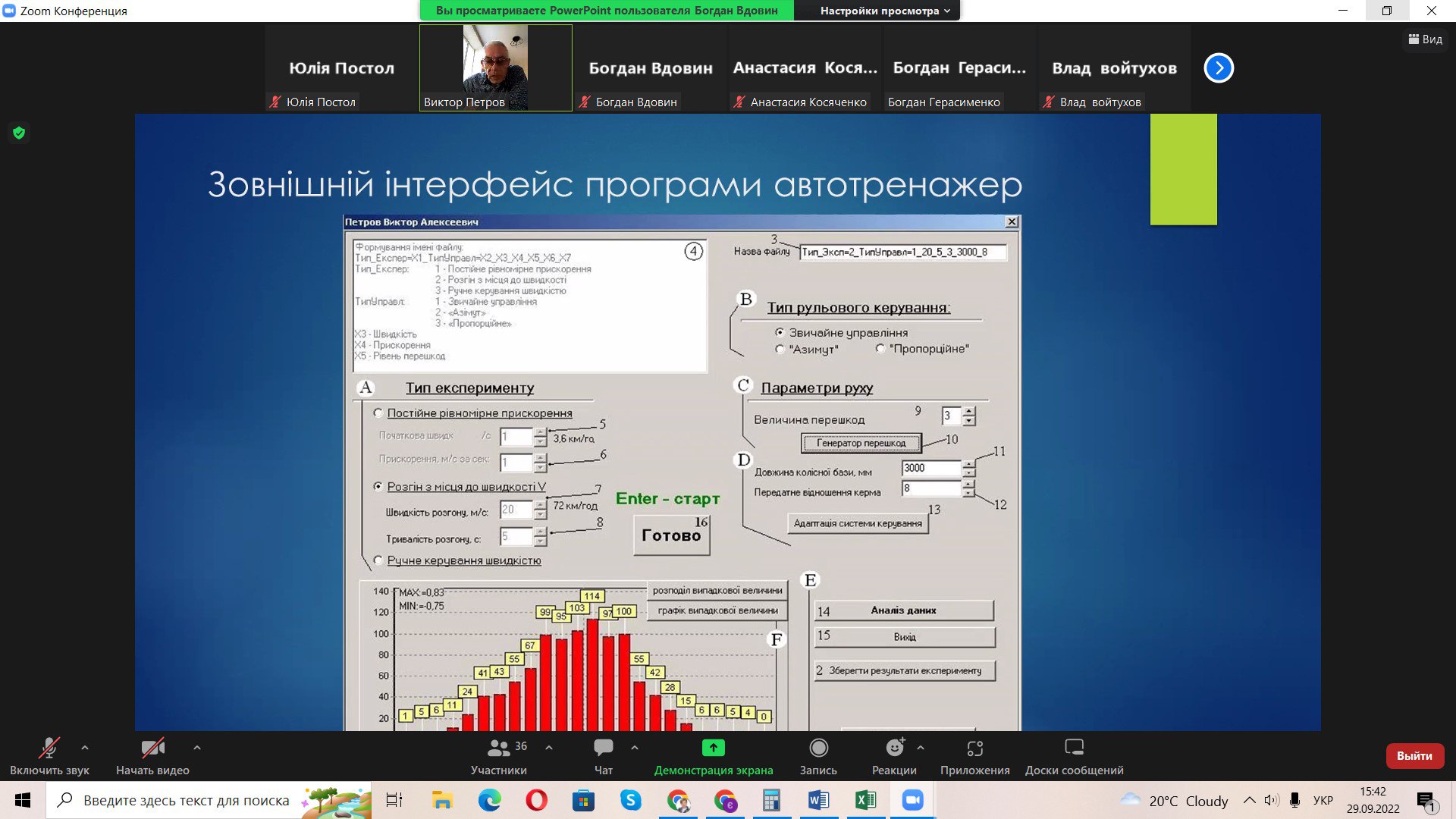Open Skype from the taskbar
Image resolution: width=1456 pixels, height=819 pixels.
630,800
